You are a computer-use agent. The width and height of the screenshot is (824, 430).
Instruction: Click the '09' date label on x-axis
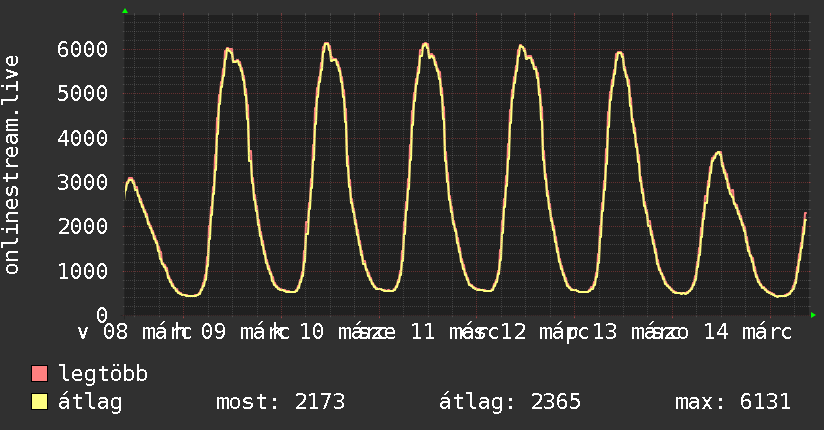pyautogui.click(x=213, y=332)
